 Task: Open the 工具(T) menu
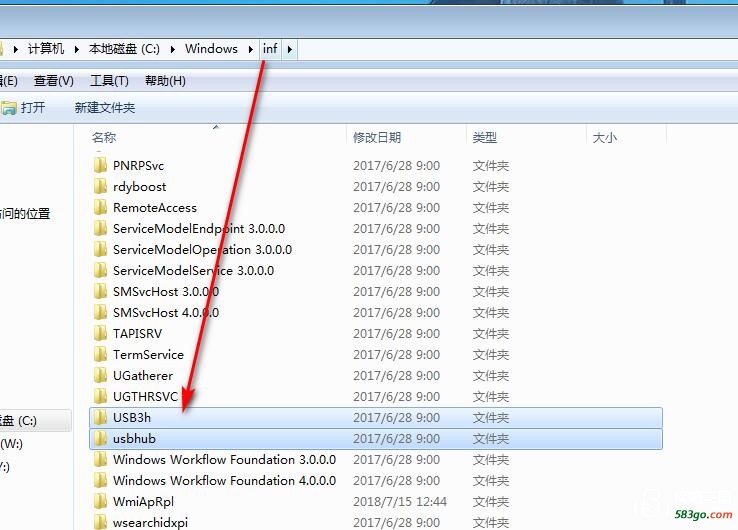click(109, 81)
